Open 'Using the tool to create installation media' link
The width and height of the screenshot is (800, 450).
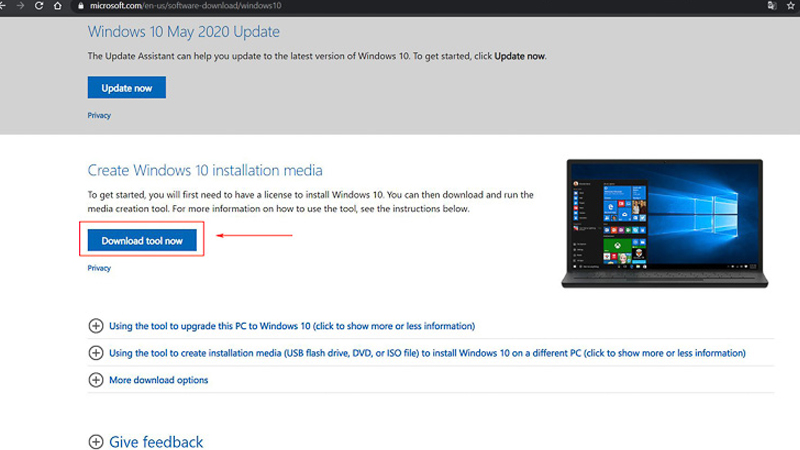(x=427, y=353)
